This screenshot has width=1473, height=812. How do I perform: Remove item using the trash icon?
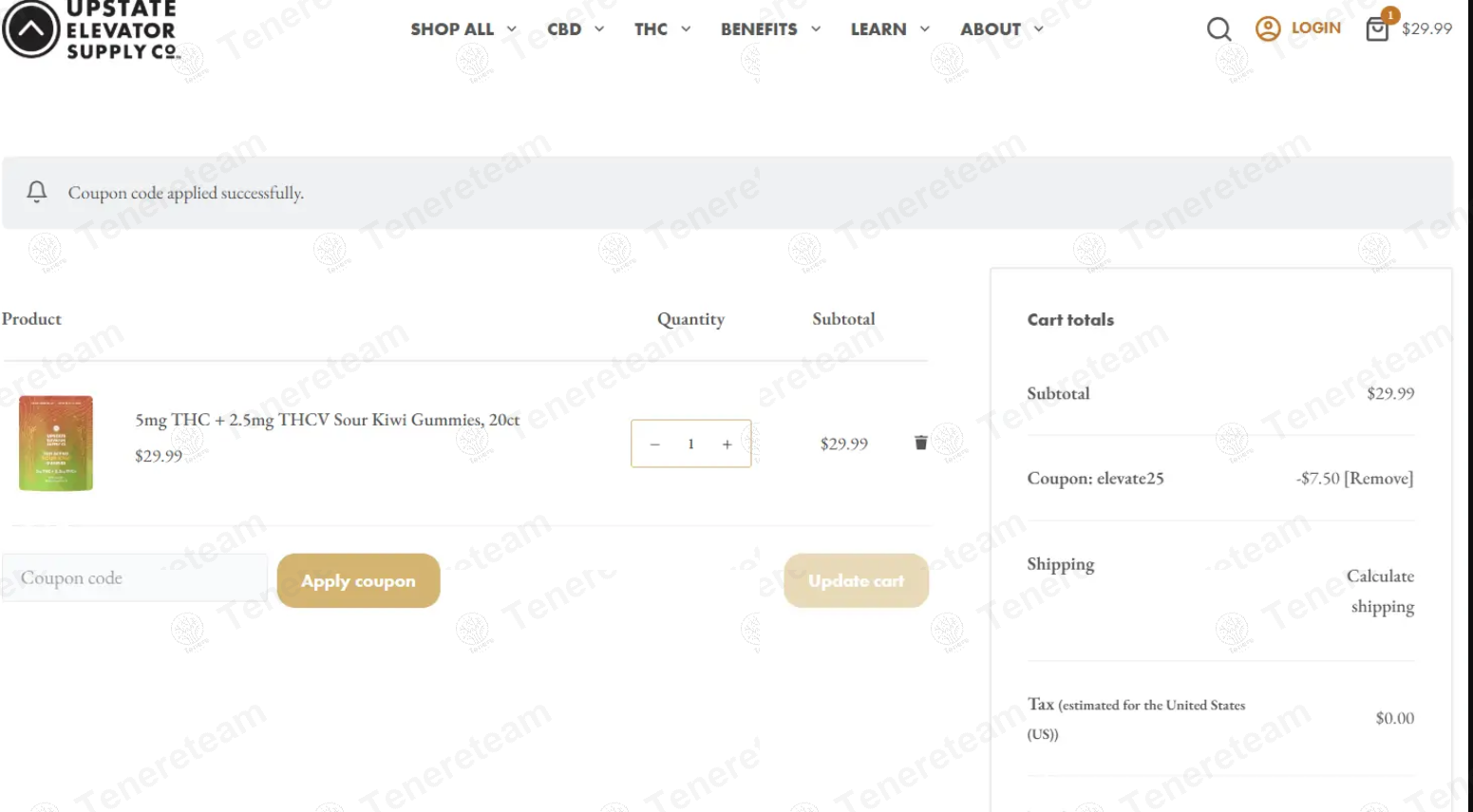(x=920, y=443)
